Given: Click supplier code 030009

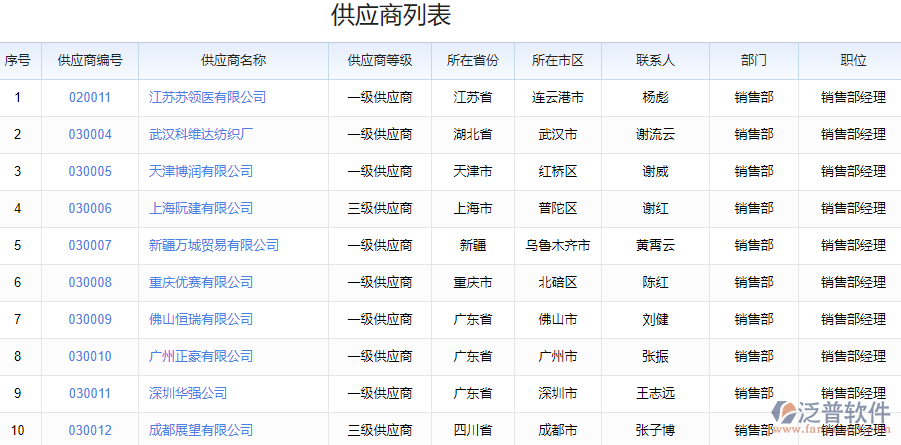Looking at the screenshot, I should click(90, 320).
